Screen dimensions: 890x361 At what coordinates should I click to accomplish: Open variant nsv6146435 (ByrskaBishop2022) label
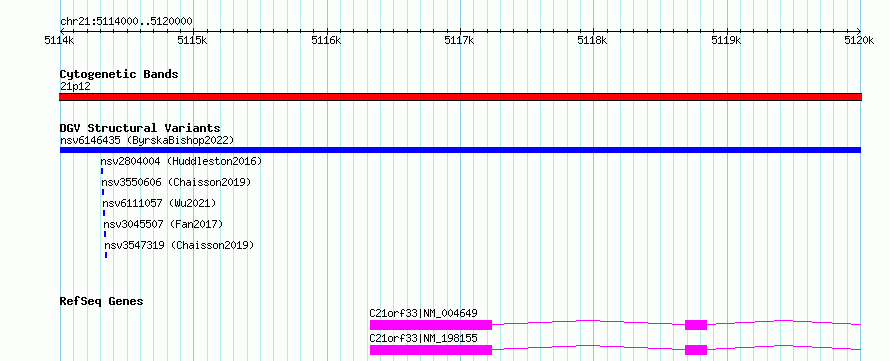(x=147, y=140)
